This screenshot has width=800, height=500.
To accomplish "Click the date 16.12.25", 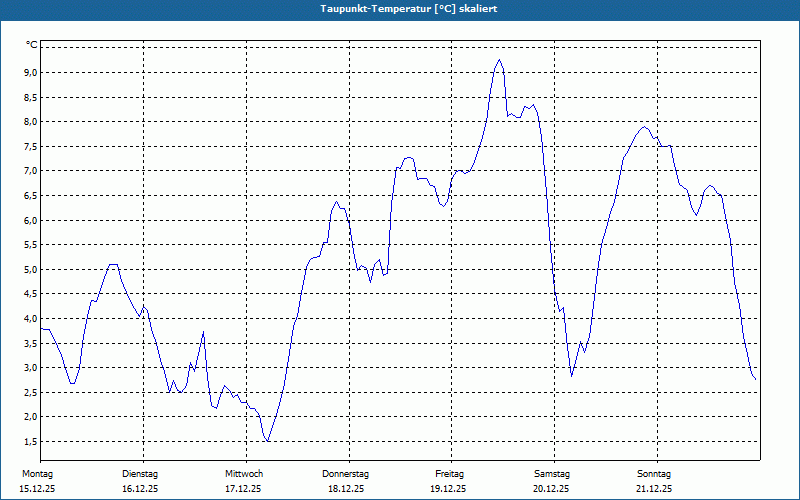I will (140, 489).
